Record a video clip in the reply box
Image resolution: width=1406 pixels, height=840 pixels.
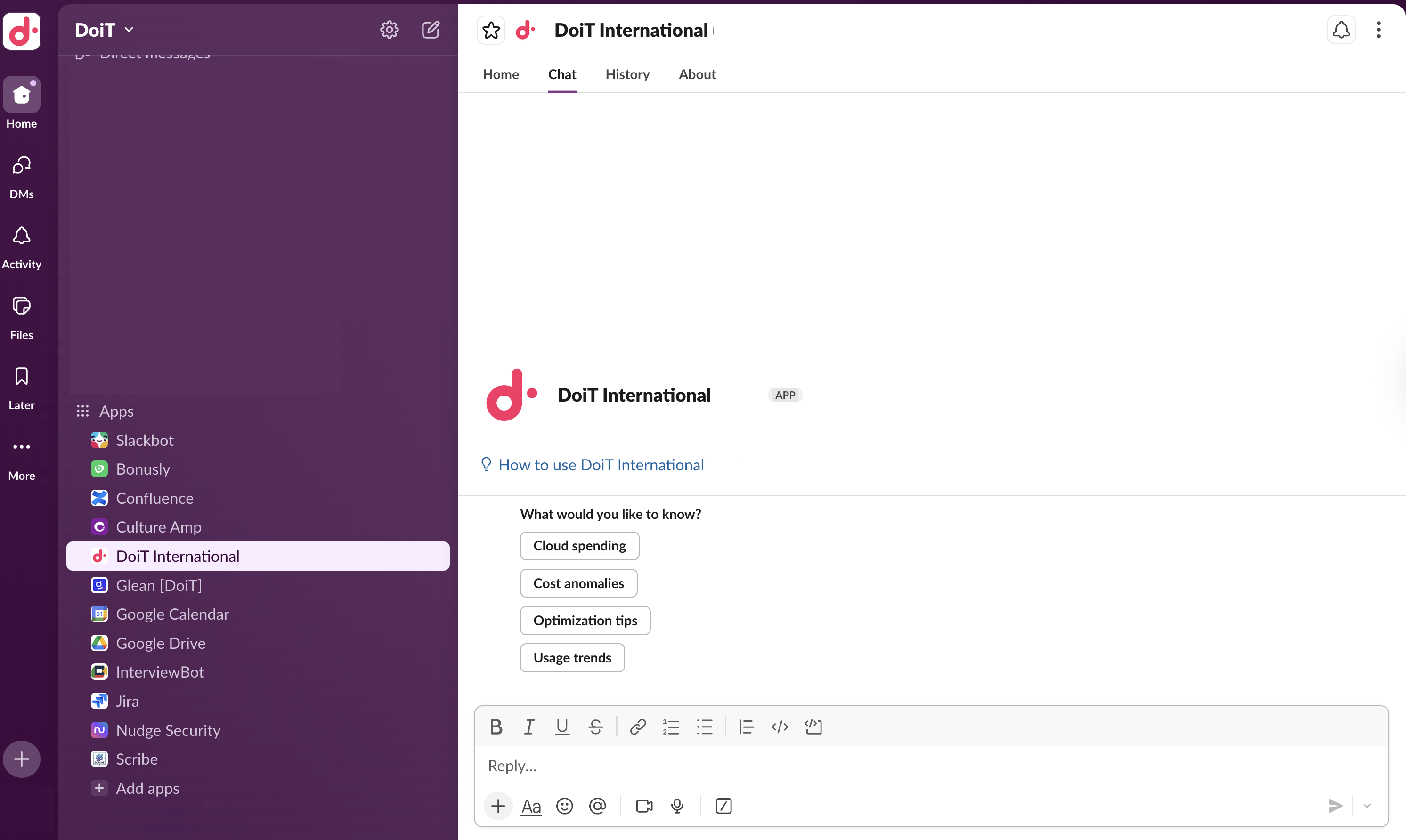[643, 806]
